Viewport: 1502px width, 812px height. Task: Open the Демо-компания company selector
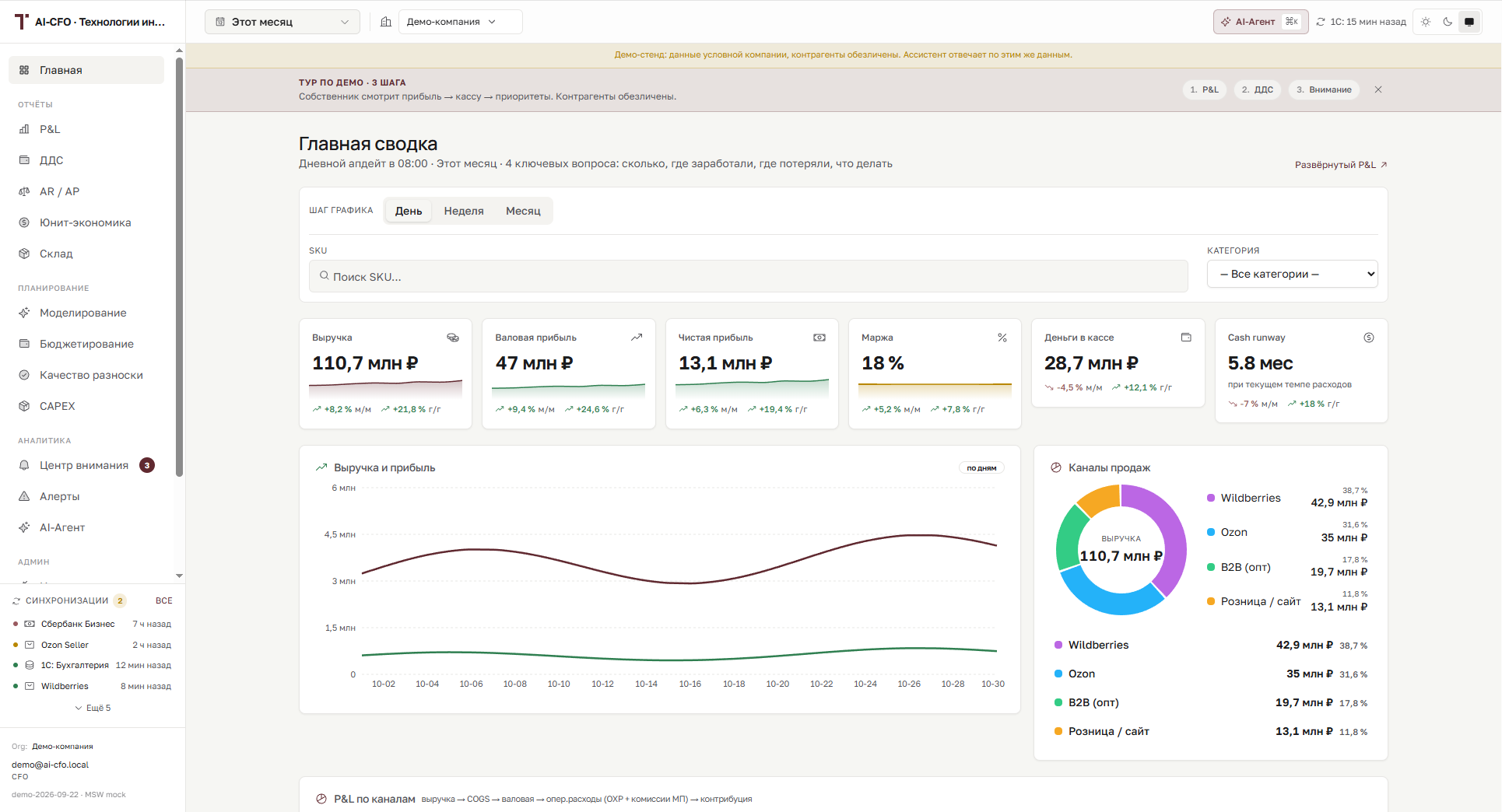(x=461, y=22)
